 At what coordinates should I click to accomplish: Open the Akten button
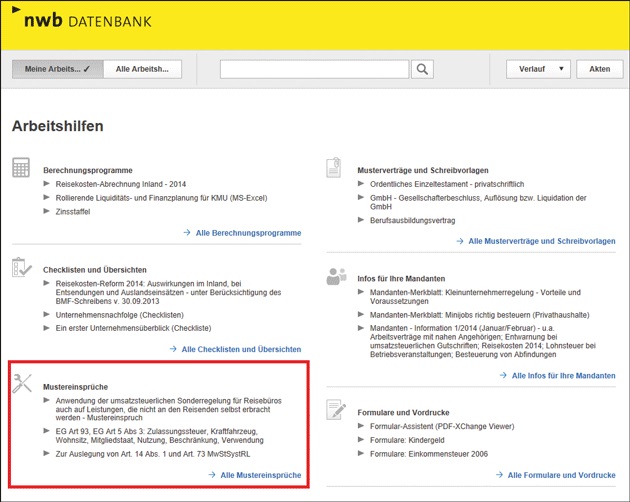[599, 69]
